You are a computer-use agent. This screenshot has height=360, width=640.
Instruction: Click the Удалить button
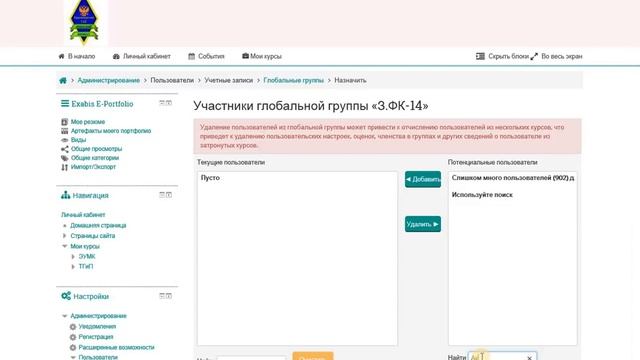(423, 224)
